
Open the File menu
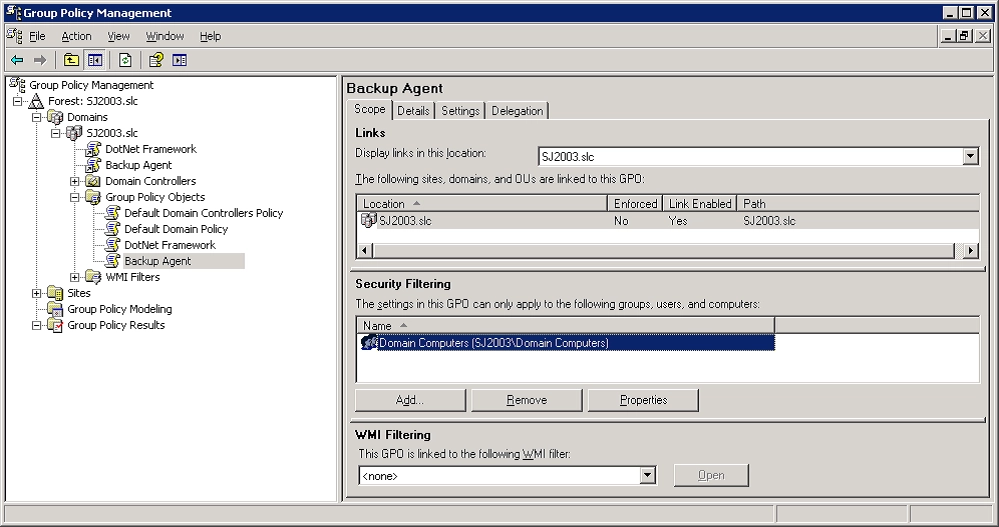(x=37, y=36)
